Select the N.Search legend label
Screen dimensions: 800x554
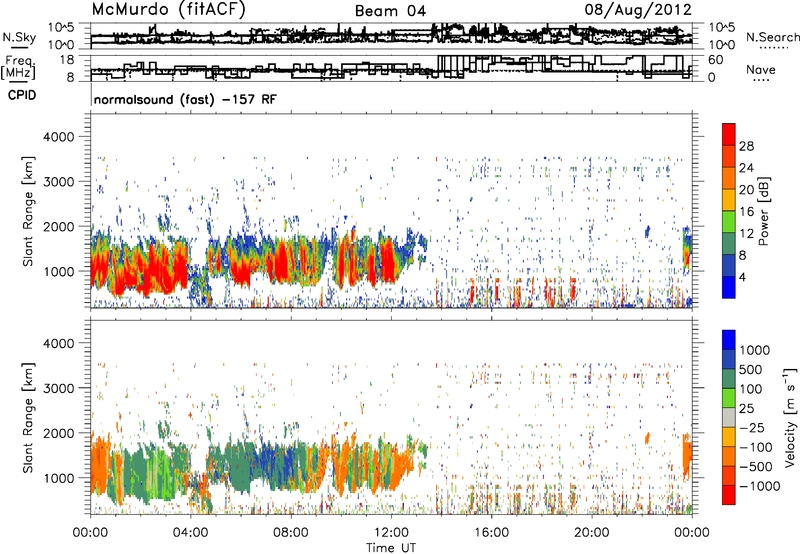click(773, 37)
